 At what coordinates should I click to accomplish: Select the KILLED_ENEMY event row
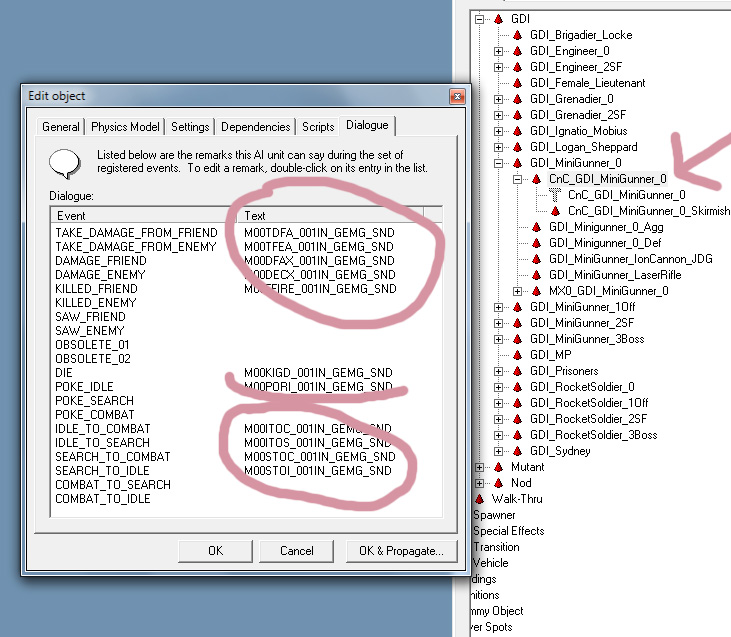pyautogui.click(x=96, y=303)
